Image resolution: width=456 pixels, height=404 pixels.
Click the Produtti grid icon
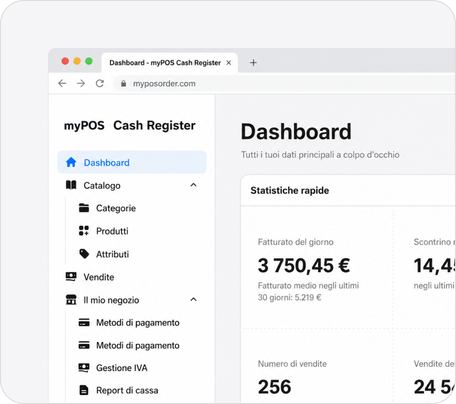point(84,231)
